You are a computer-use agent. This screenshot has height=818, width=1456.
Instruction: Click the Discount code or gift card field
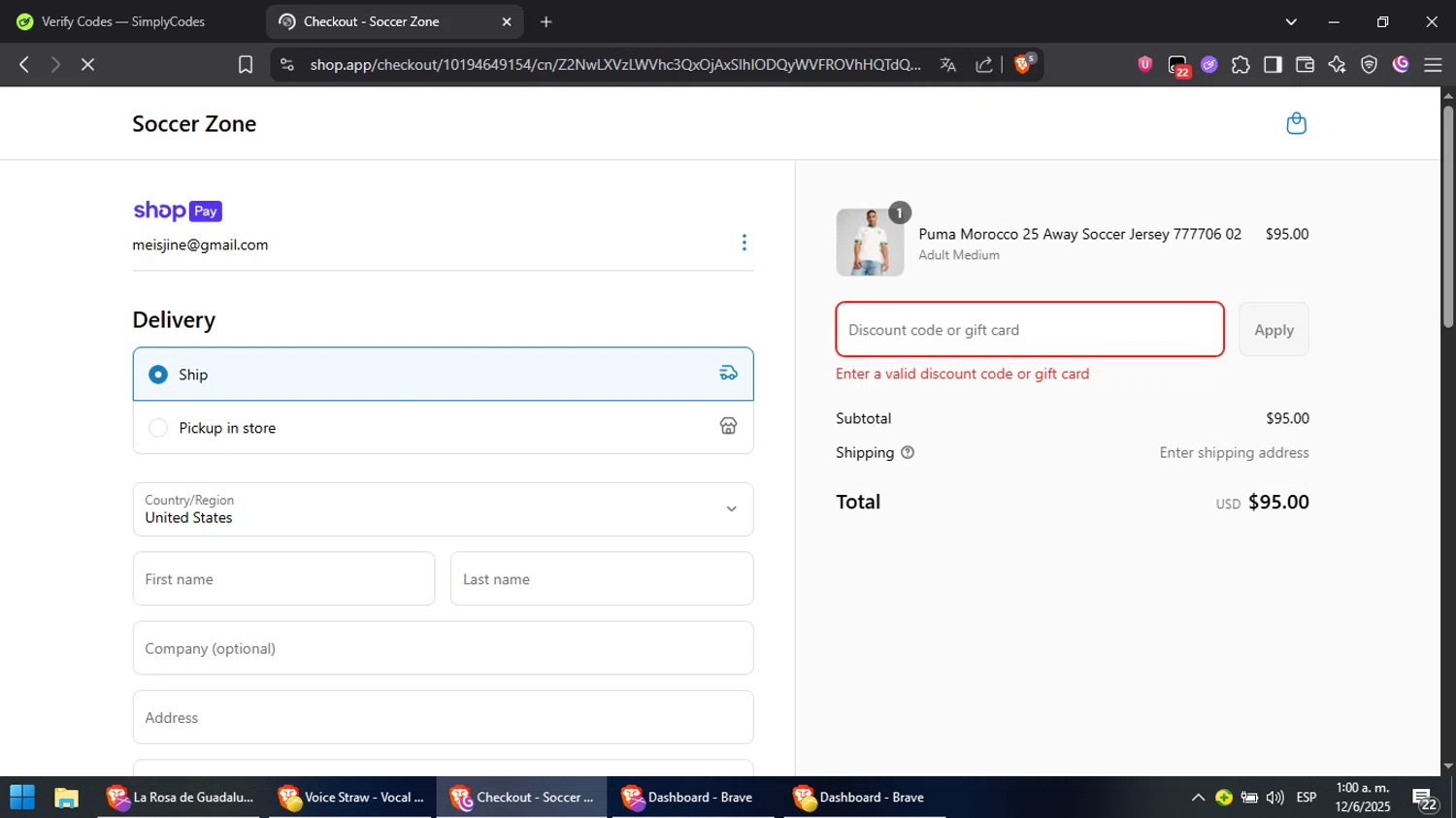pos(1029,330)
